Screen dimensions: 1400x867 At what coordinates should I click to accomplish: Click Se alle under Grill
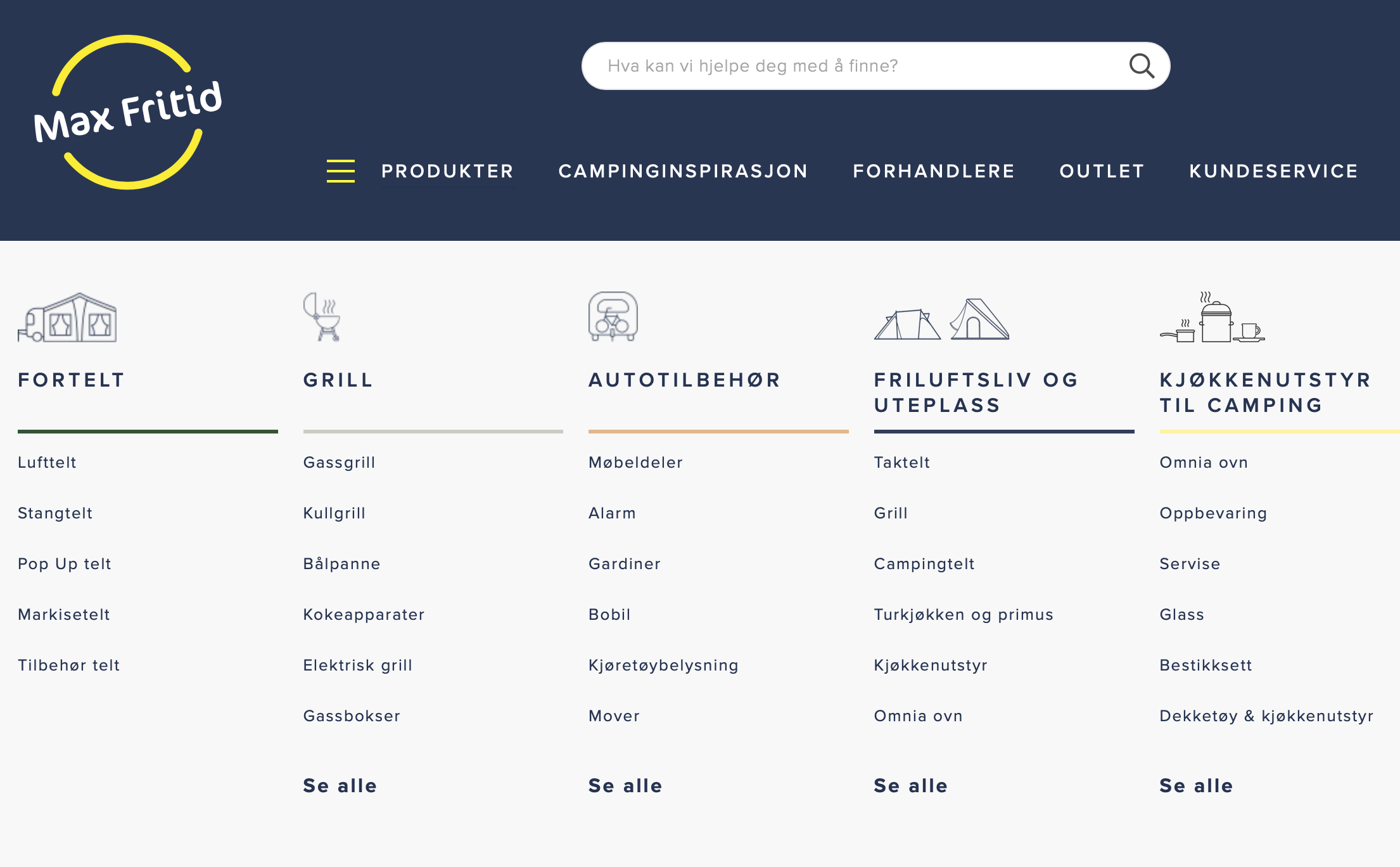coord(340,786)
